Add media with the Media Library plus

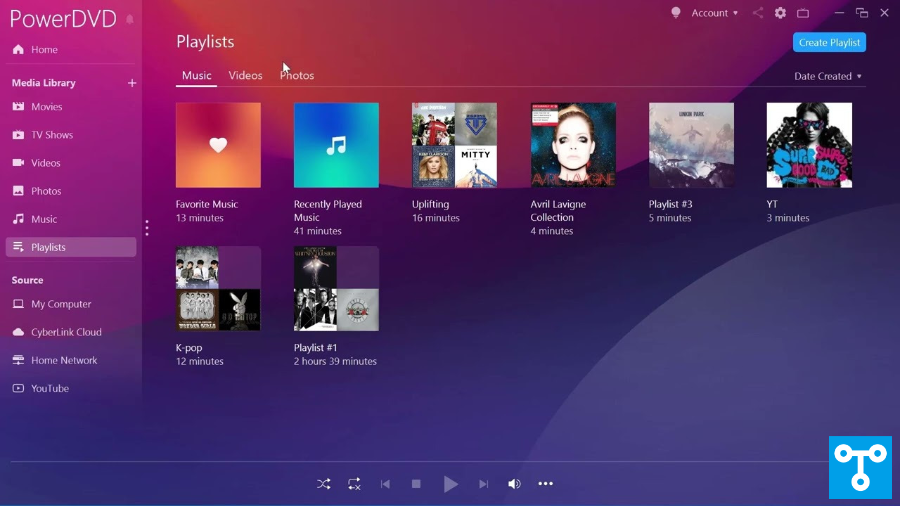click(x=132, y=83)
